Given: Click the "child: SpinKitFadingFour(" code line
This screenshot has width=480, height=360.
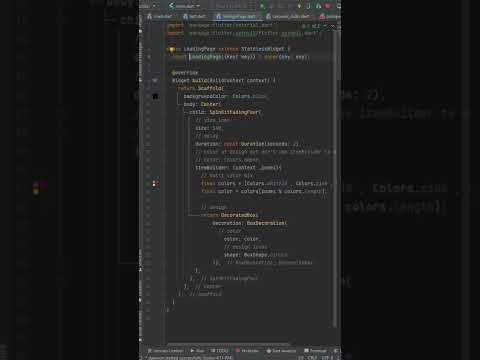Looking at the screenshot, I should click(225, 112).
